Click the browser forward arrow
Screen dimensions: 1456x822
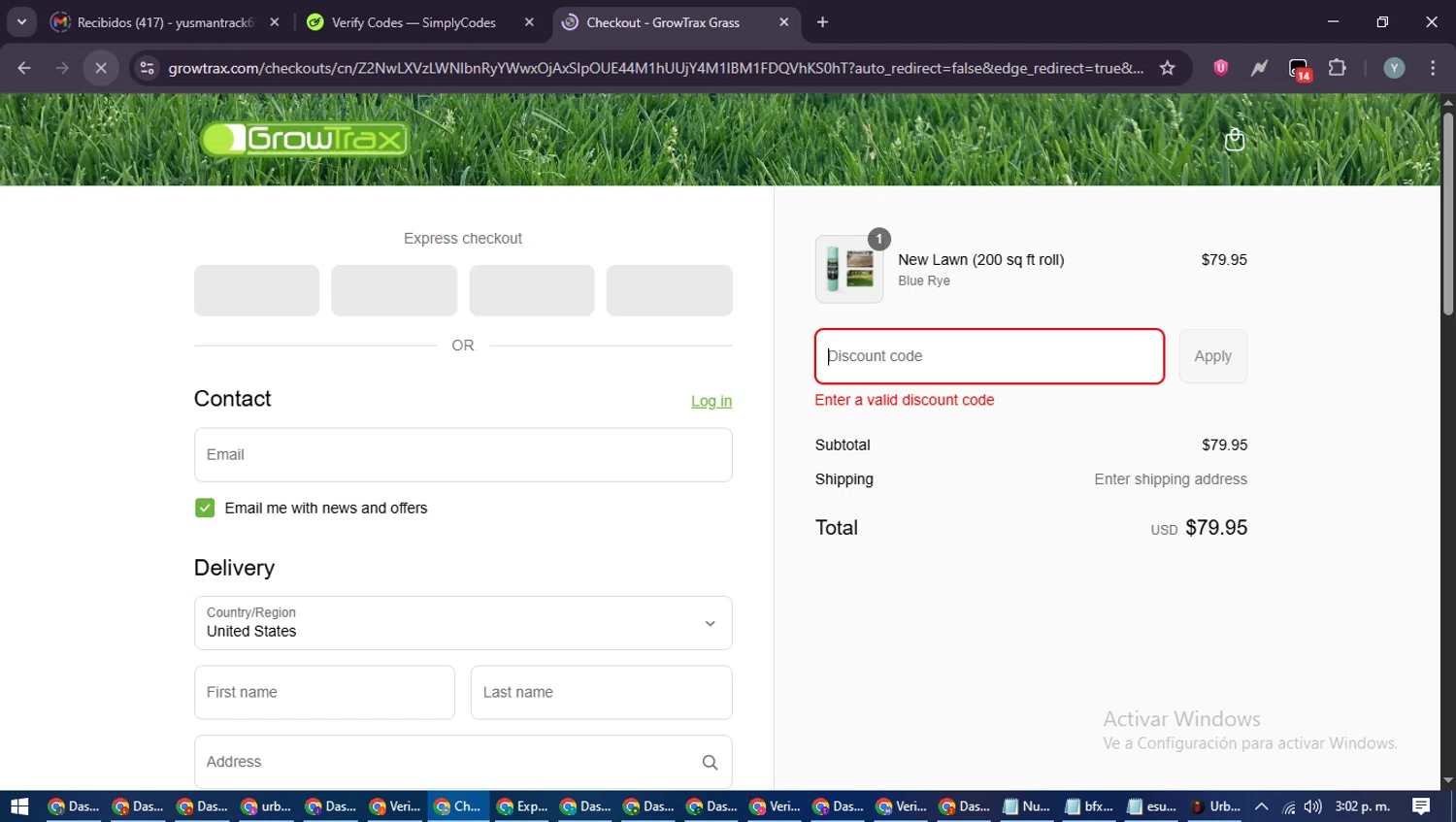pyautogui.click(x=62, y=68)
